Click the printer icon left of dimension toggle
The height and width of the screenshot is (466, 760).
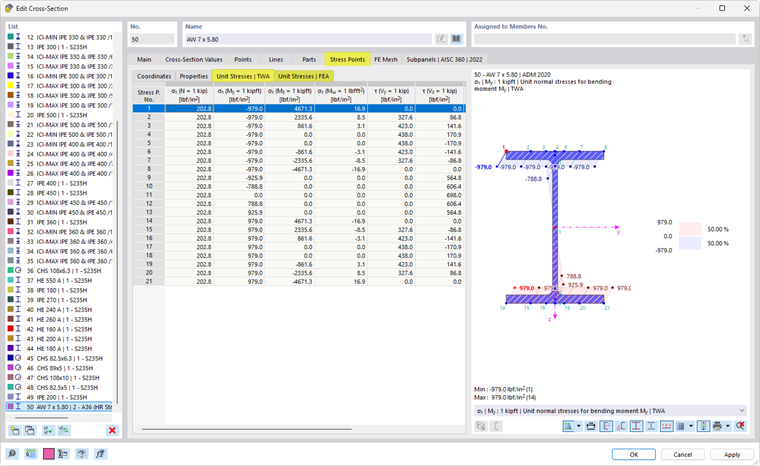(591, 426)
